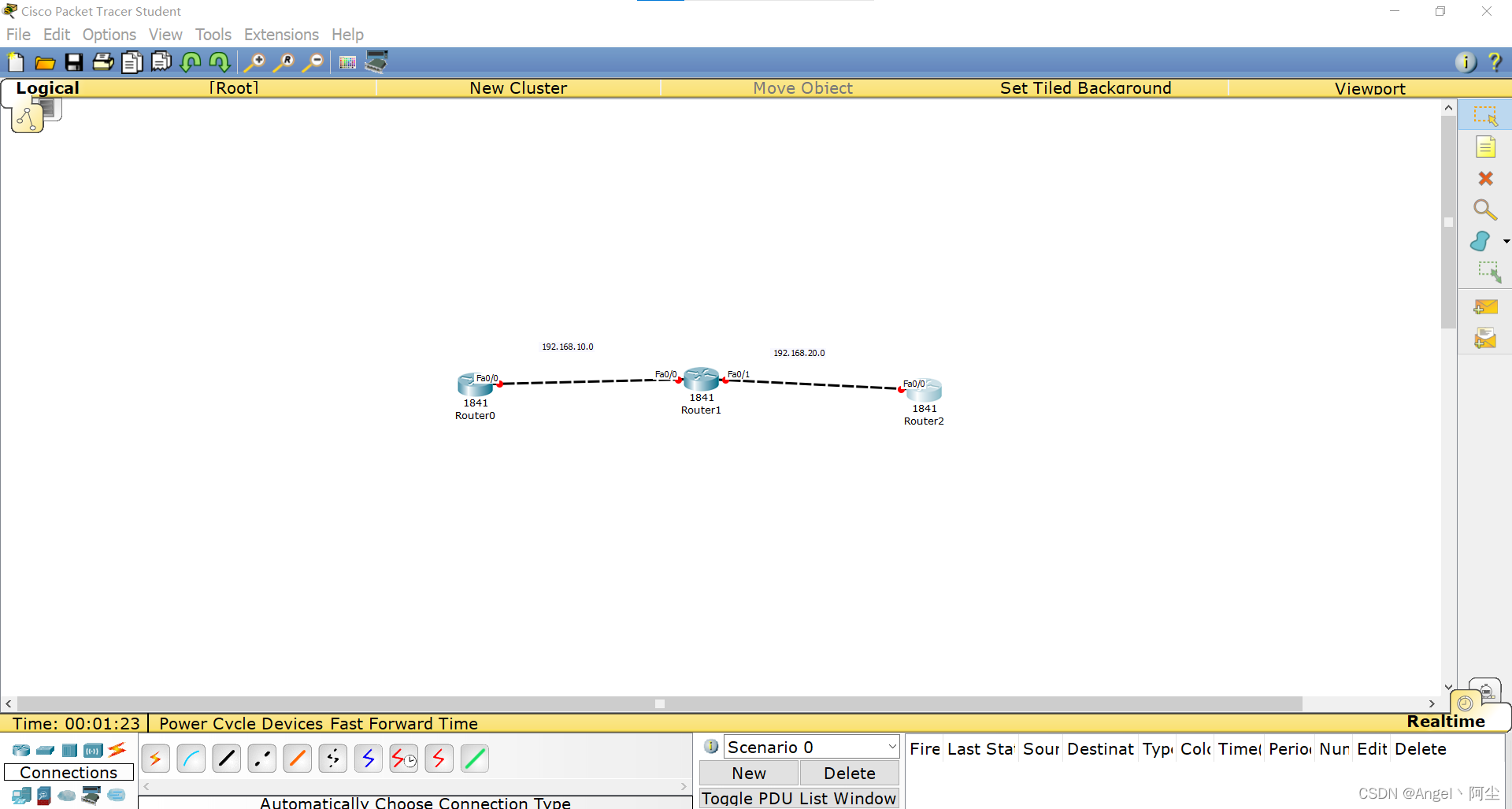Click the Place Note tool
1512x809 pixels.
(x=1485, y=147)
